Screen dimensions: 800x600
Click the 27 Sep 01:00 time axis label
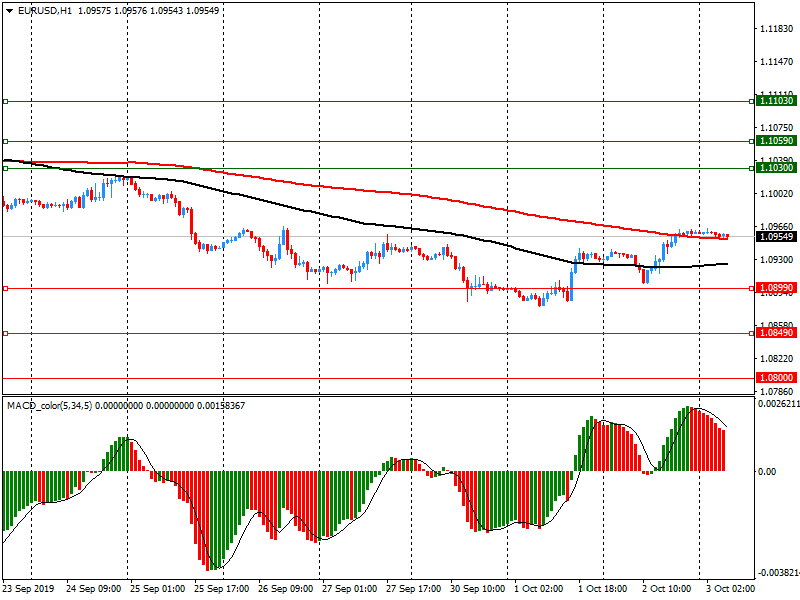coord(349,588)
